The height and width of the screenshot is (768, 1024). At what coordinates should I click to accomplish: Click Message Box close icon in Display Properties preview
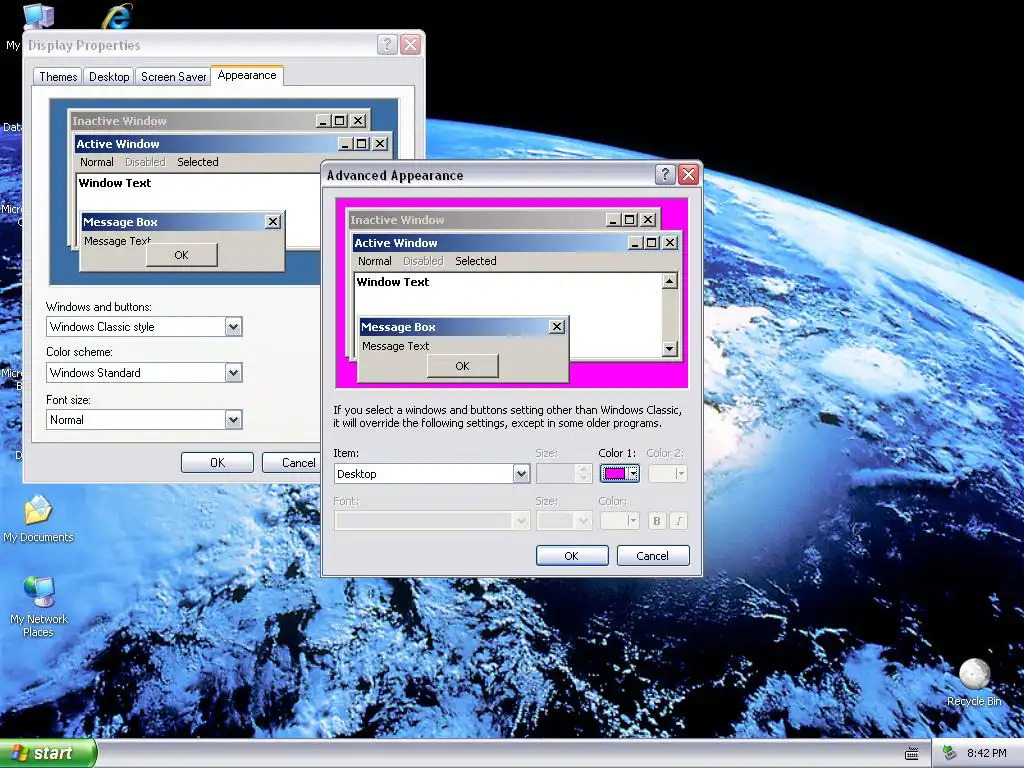[273, 221]
